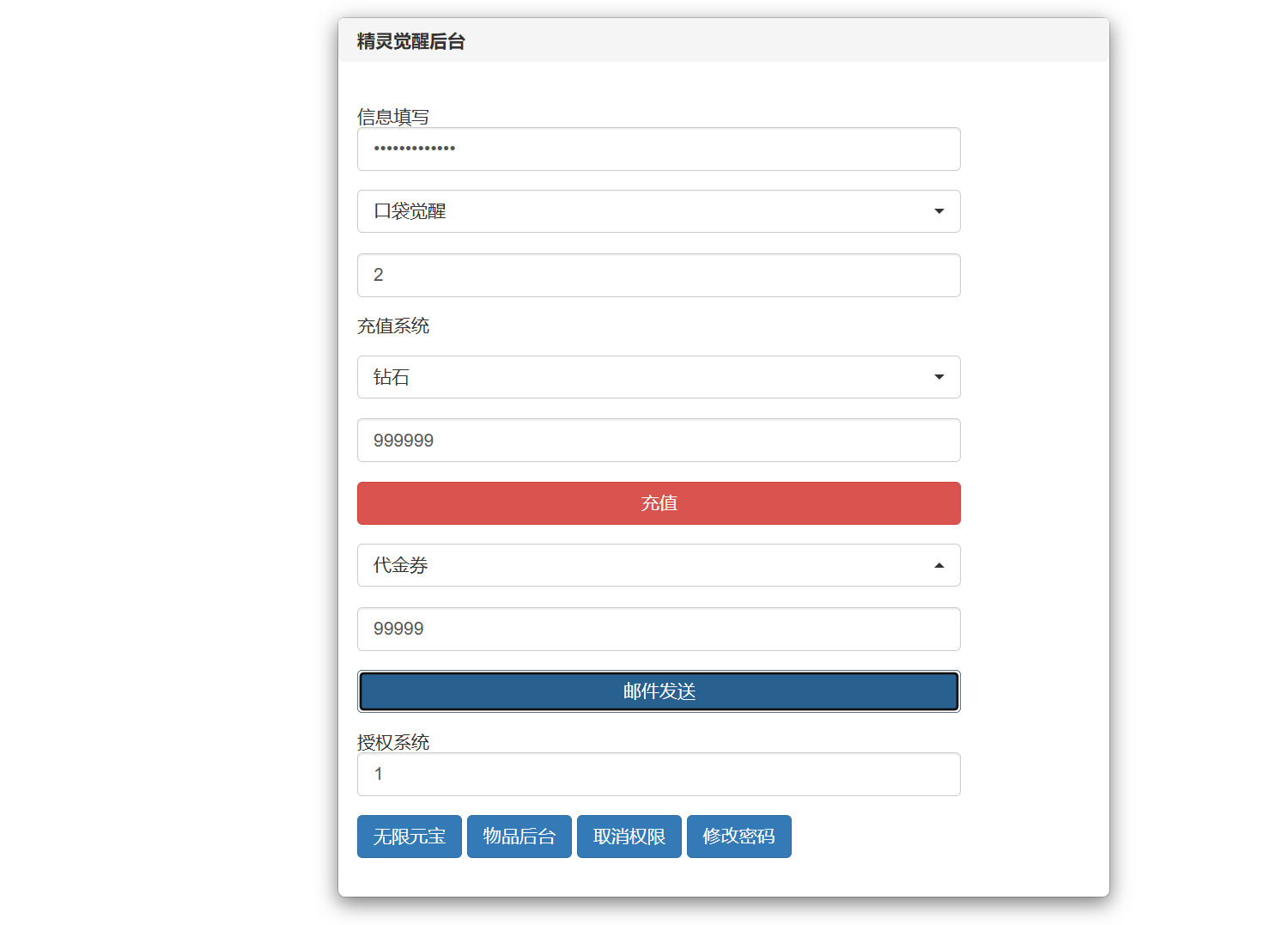Viewport: 1288px width, 925px height.
Task: Click the dropdown arrow next to 口袋觉醒
Action: pos(939,211)
